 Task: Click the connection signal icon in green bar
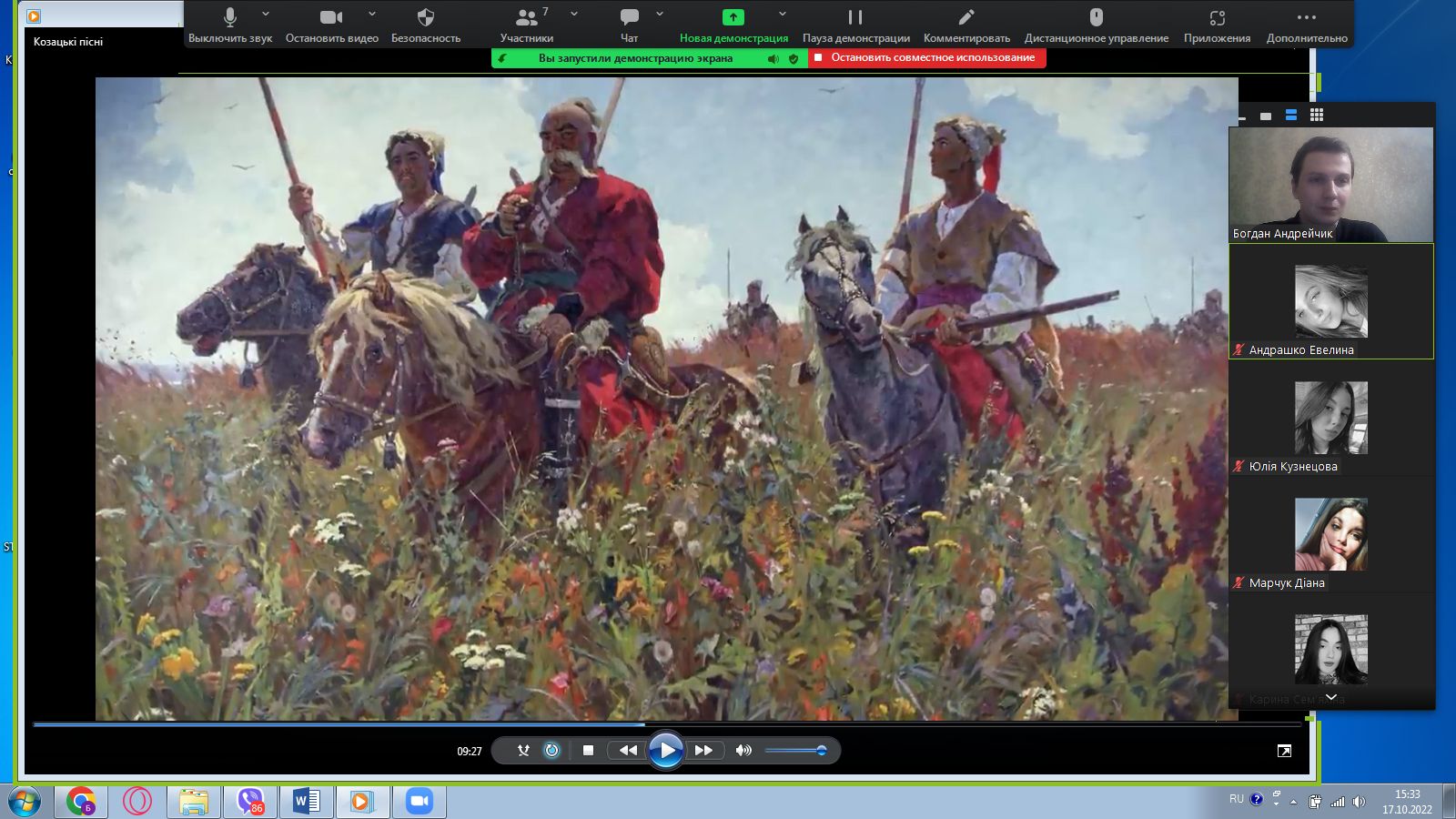tap(502, 58)
